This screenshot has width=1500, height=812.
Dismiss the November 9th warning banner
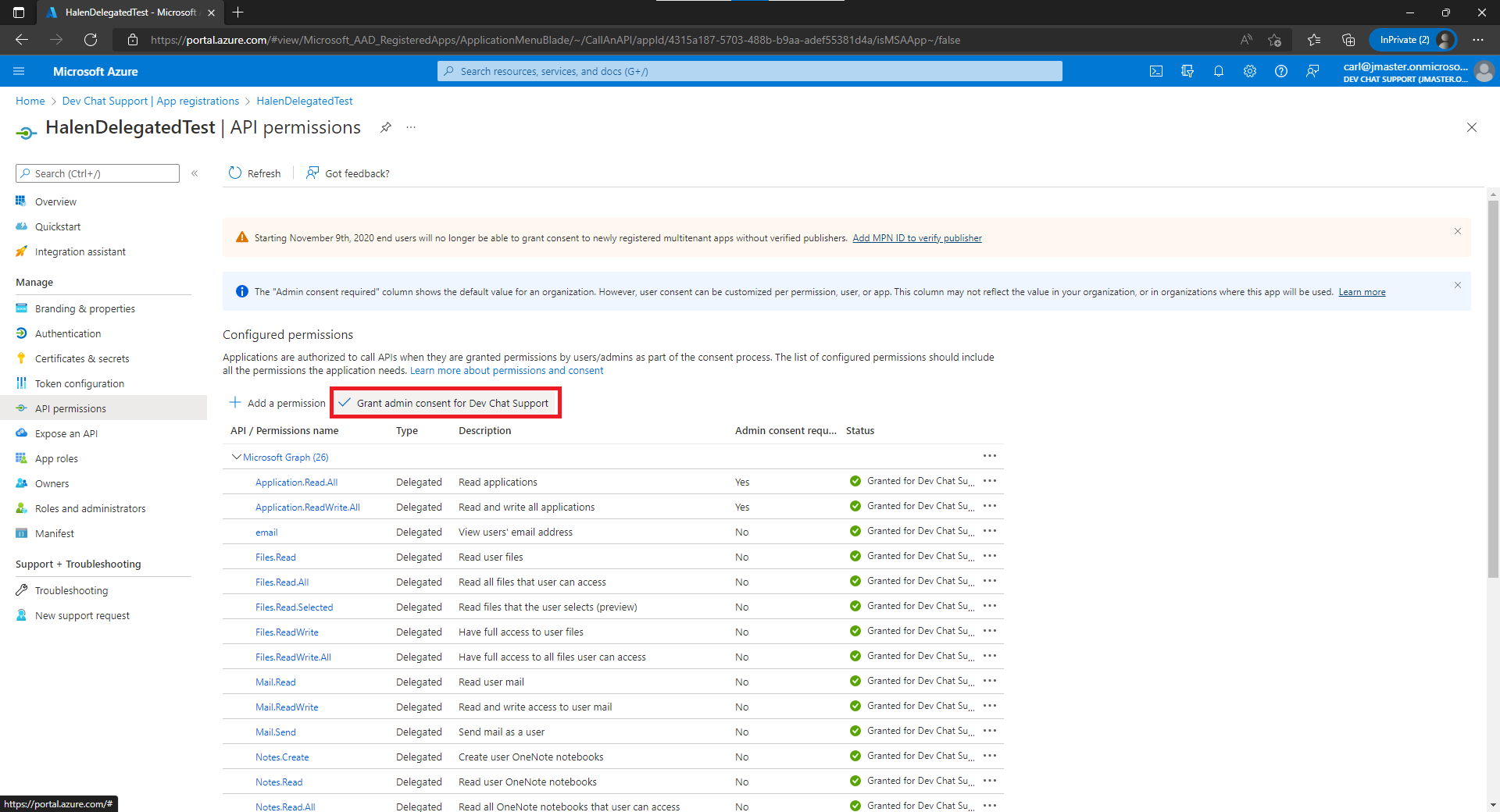pos(1458,231)
